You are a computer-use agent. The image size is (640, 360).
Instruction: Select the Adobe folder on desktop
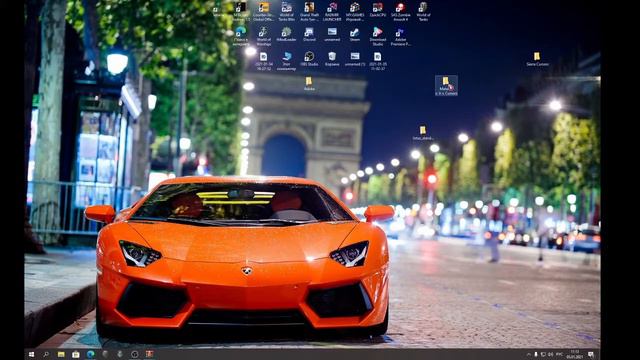(309, 83)
